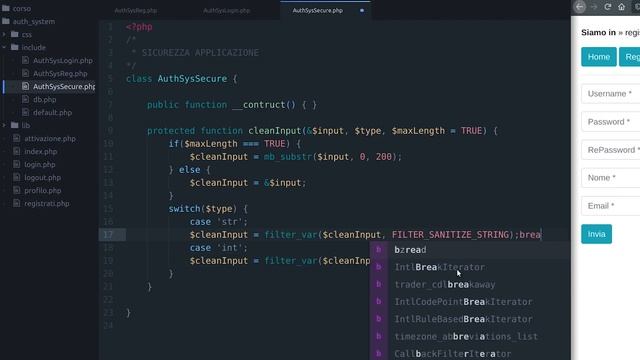Choose trader_cdlbreakaway autocomplete suggestion
Viewport: 640px width, 360px height.
[470, 285]
